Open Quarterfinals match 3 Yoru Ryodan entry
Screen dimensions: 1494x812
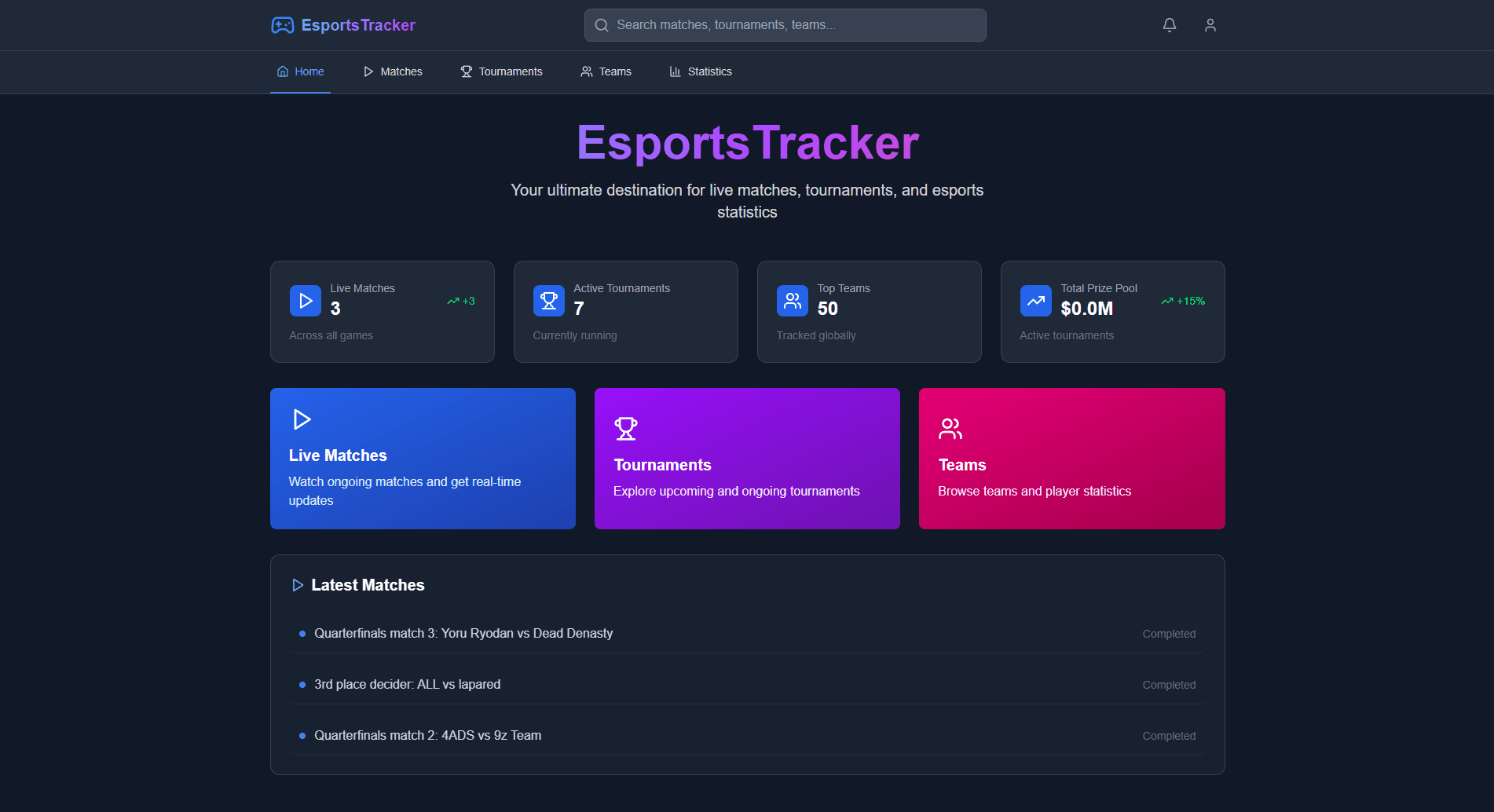point(463,633)
